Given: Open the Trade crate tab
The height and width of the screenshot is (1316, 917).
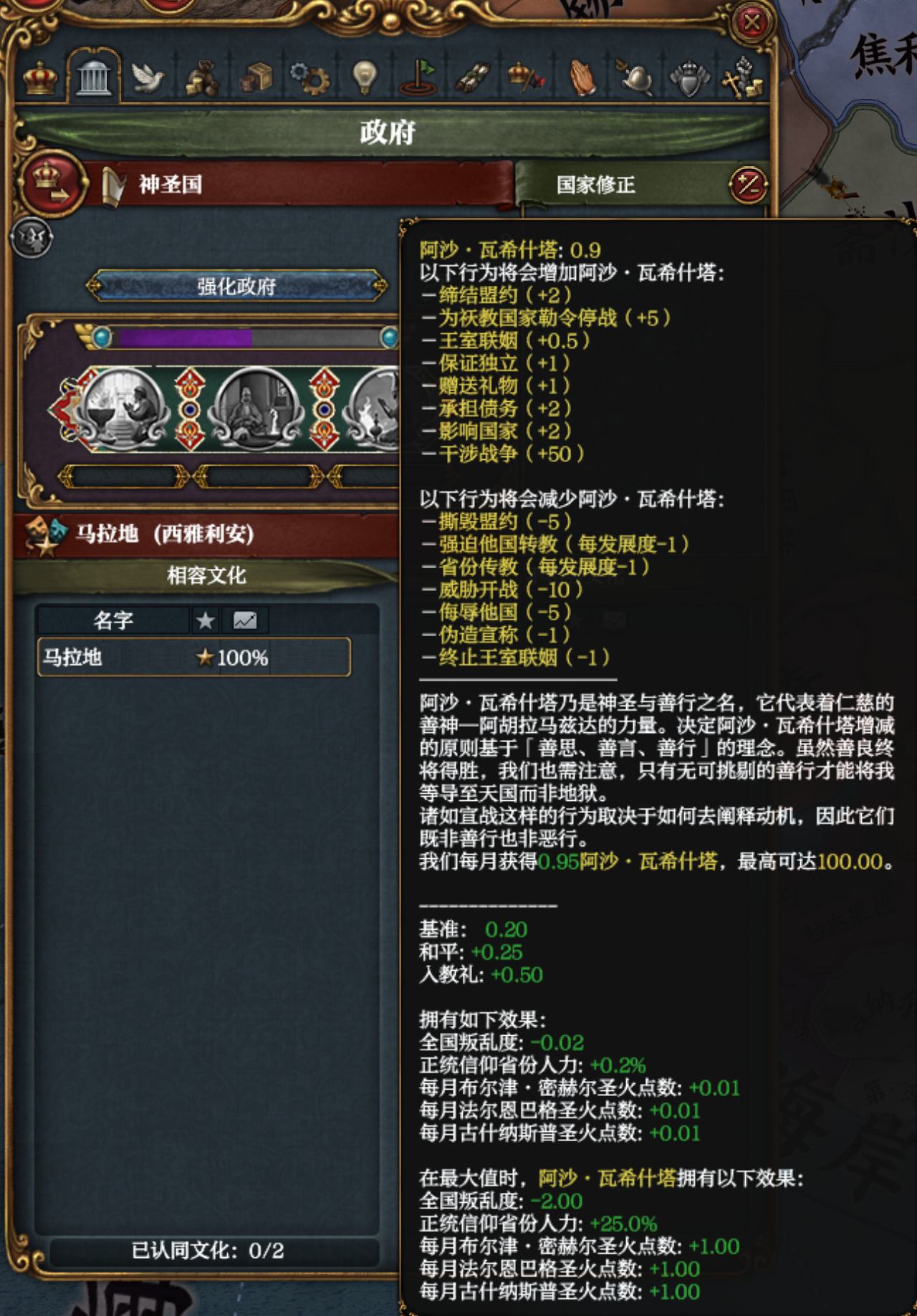Looking at the screenshot, I should (x=256, y=77).
